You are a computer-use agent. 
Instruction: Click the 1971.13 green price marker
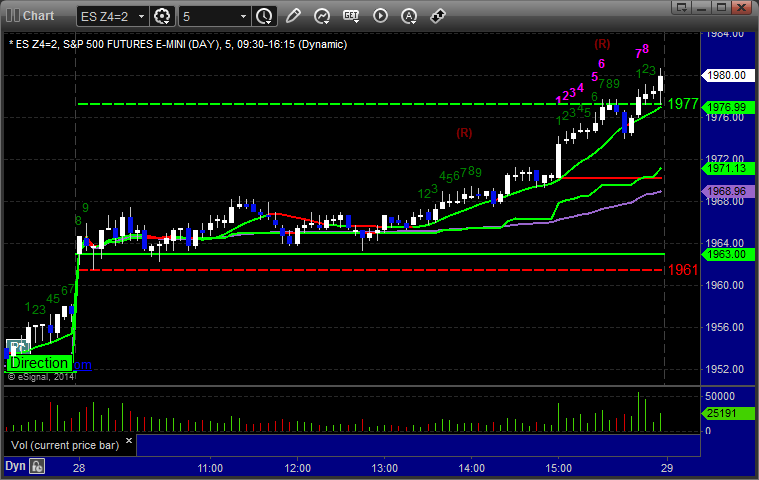coord(728,168)
